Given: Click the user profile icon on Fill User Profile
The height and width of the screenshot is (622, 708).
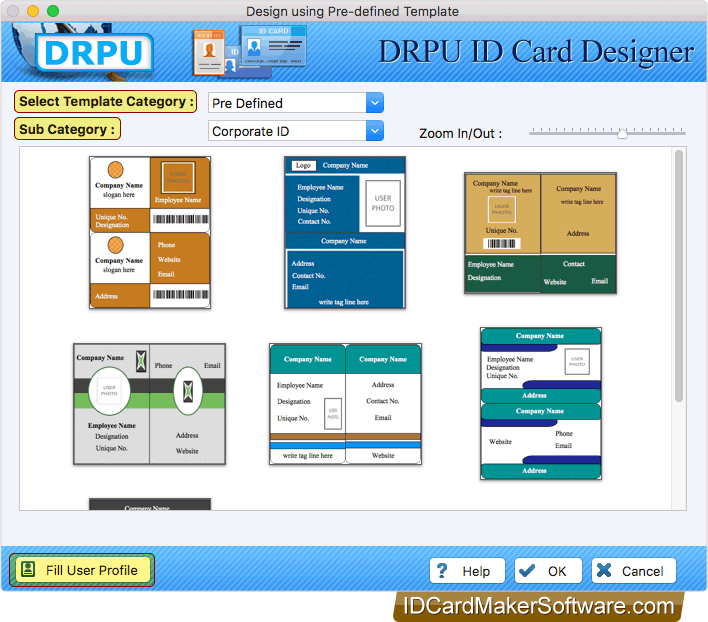Looking at the screenshot, I should pyautogui.click(x=28, y=570).
